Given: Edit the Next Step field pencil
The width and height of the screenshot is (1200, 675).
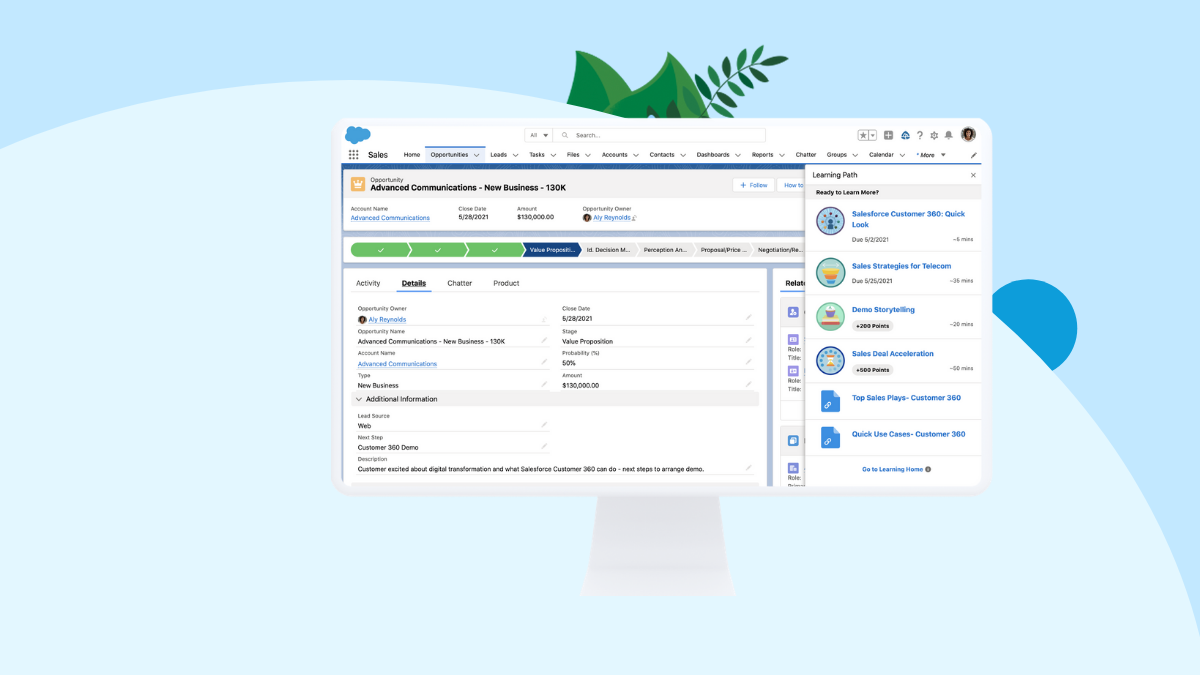Looking at the screenshot, I should pos(544,446).
